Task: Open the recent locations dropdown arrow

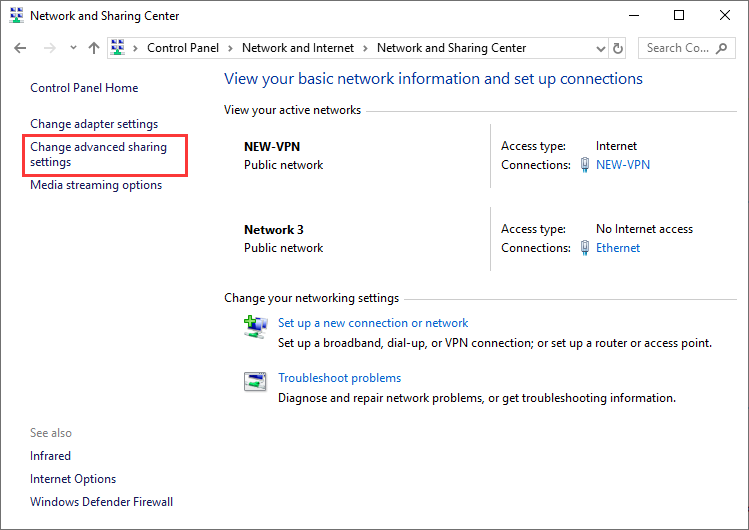Action: (73, 48)
